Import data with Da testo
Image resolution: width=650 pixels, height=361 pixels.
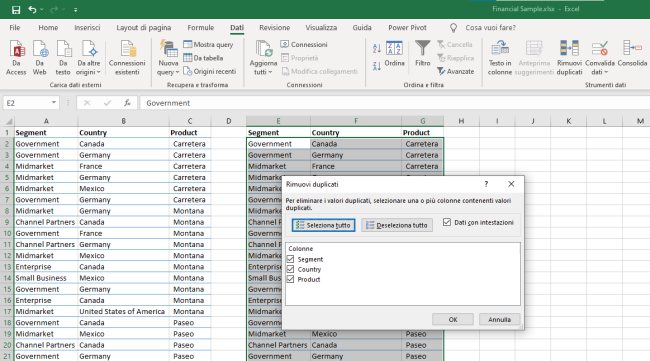click(63, 58)
